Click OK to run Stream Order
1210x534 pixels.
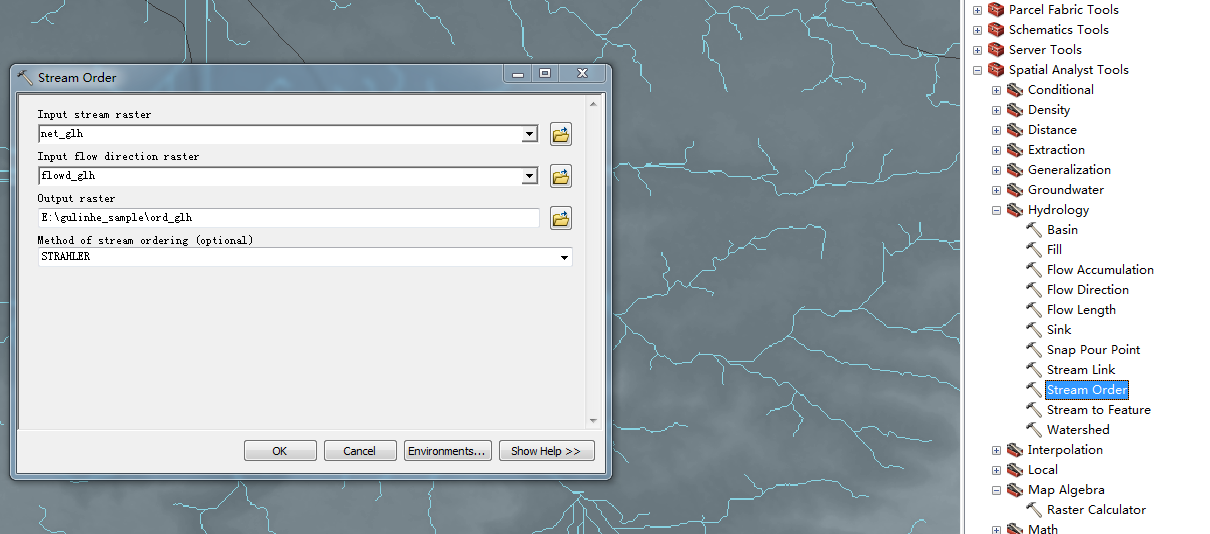point(280,451)
